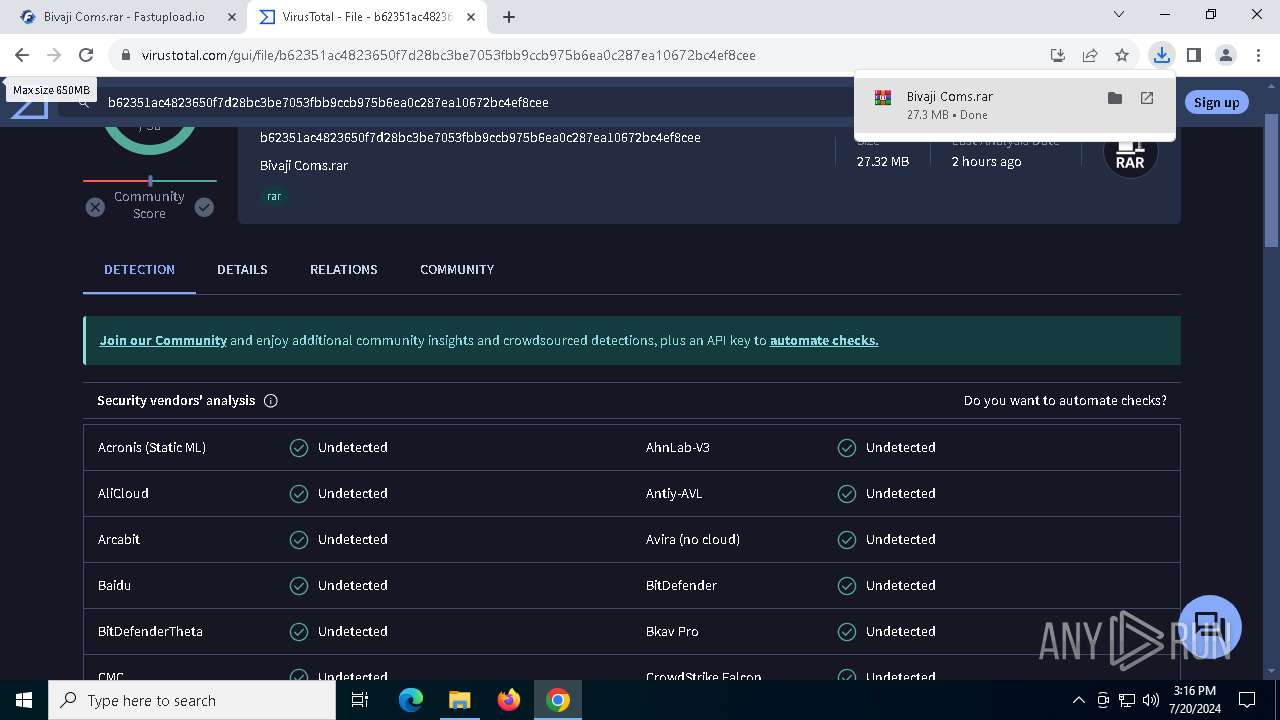The width and height of the screenshot is (1280, 720).
Task: Open Chrome menu three dots
Action: 1257,55
